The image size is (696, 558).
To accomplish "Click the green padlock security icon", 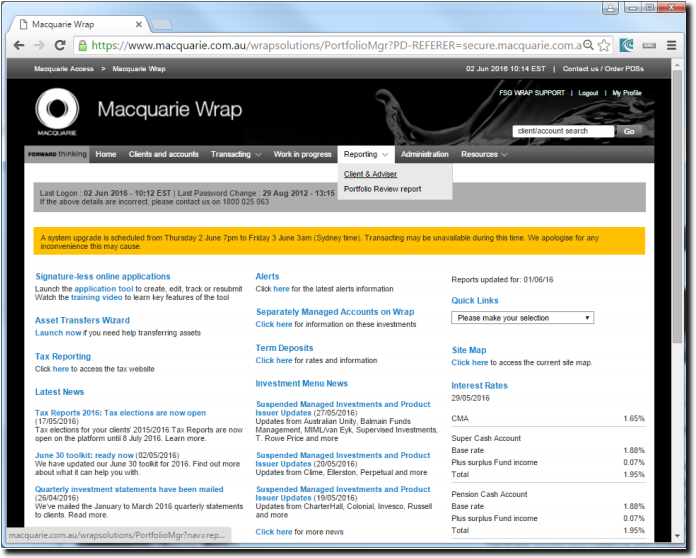I will click(82, 45).
